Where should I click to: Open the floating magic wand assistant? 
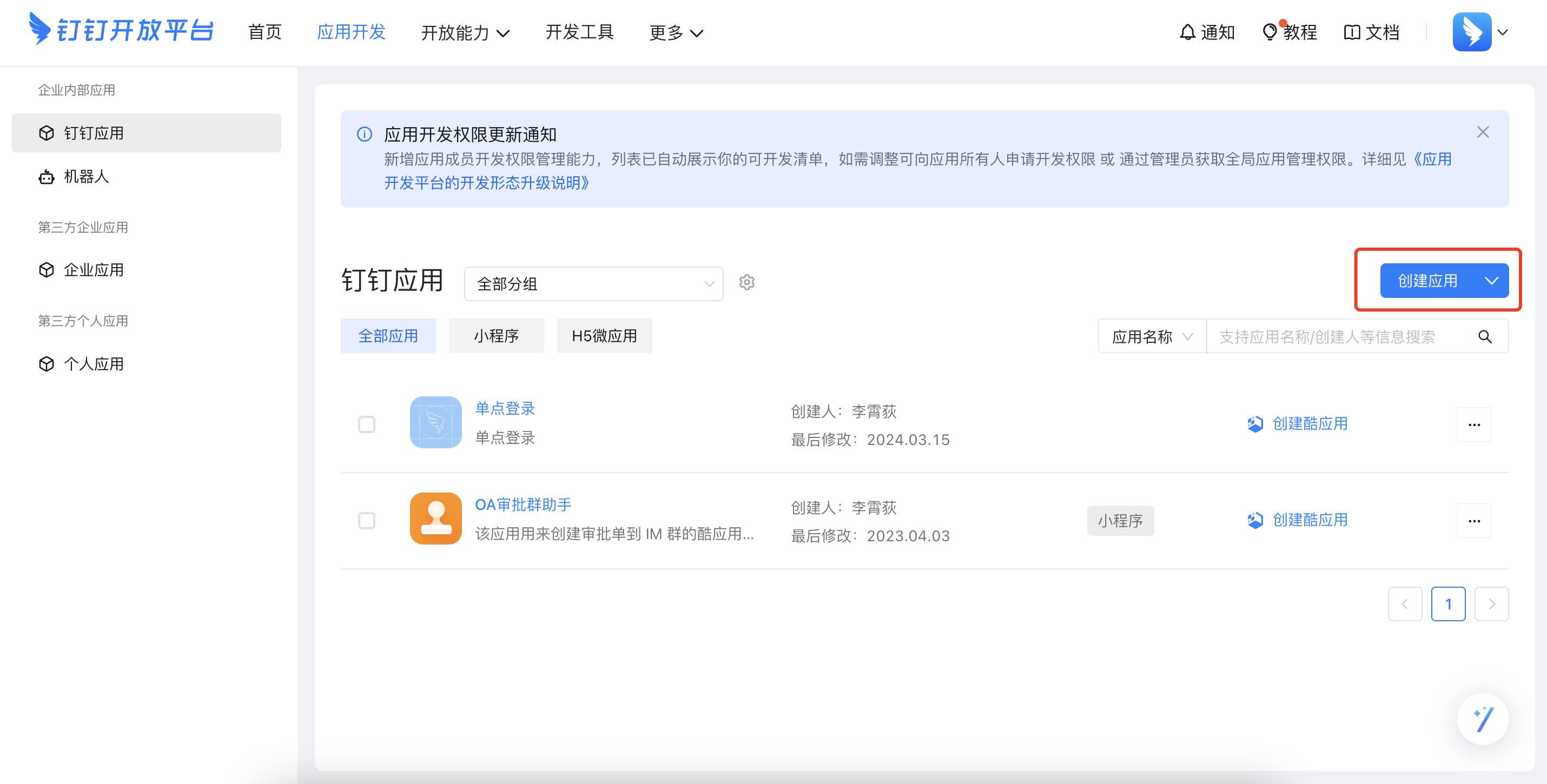pos(1483,719)
